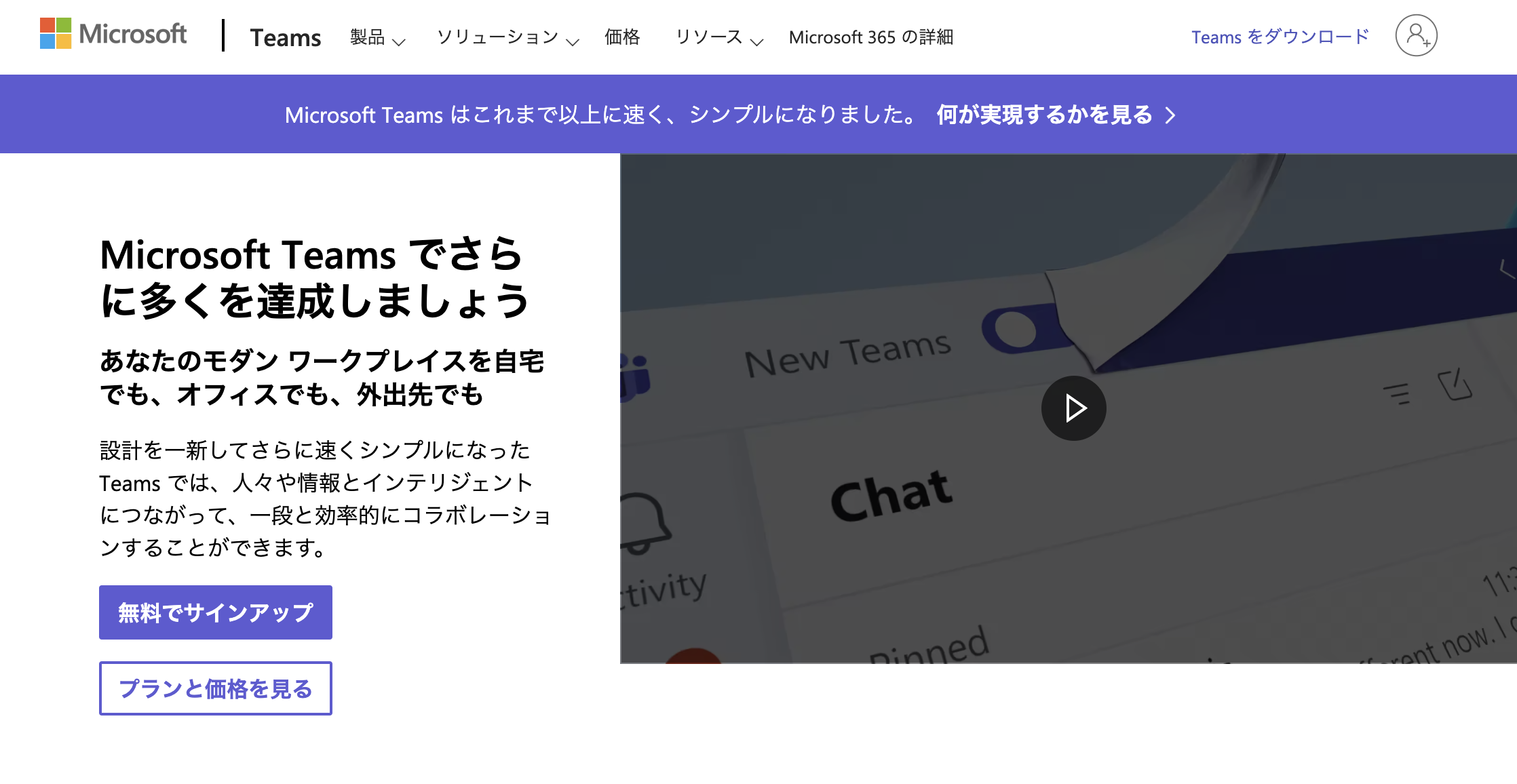Go to the Teams home link
This screenshot has height=784, width=1517.
point(286,37)
